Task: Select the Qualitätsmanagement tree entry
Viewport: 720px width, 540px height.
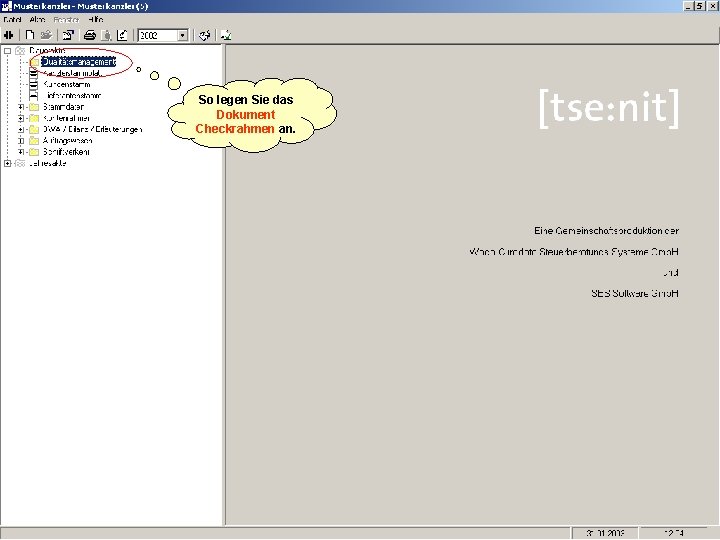Action: coord(79,62)
